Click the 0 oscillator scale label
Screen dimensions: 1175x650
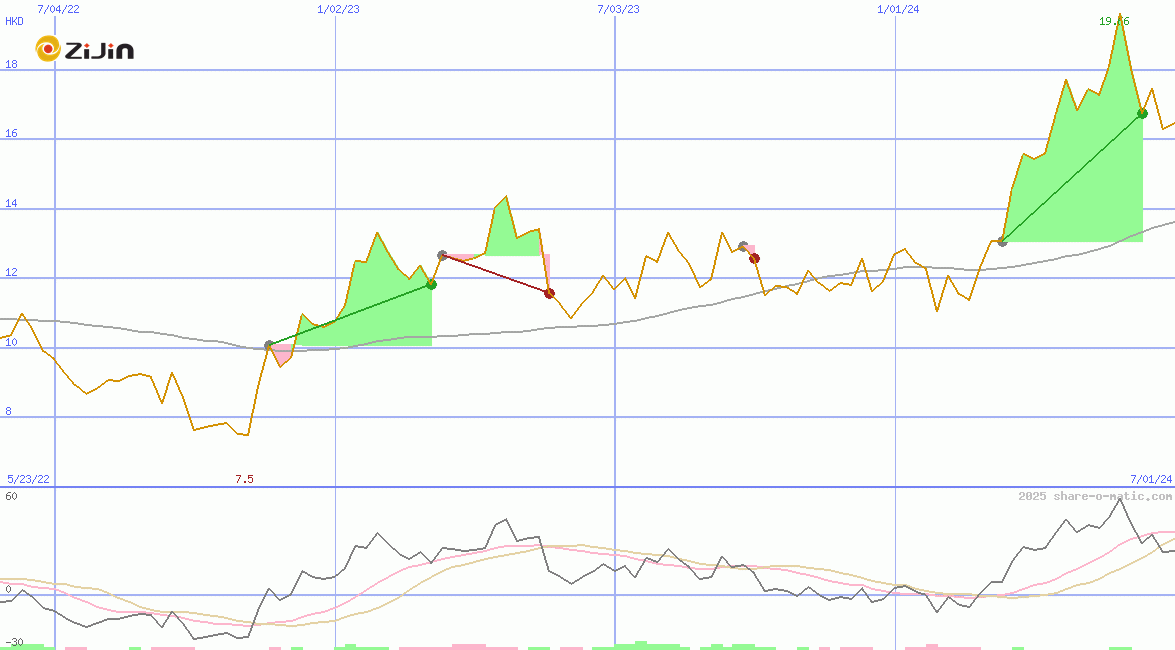tap(8, 589)
